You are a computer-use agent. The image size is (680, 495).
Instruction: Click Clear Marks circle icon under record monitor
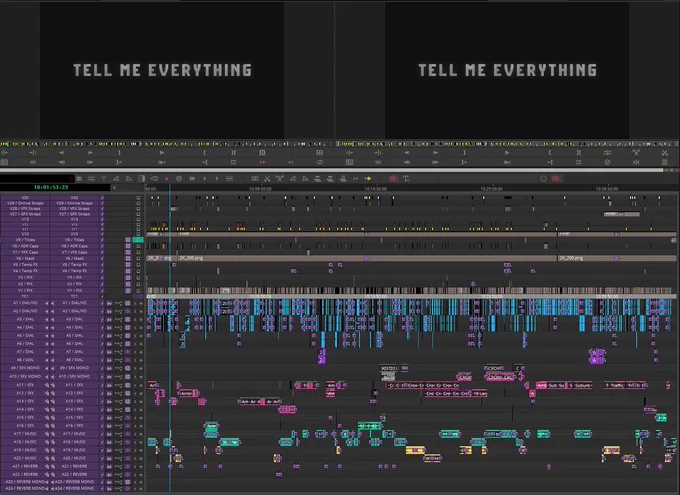point(607,162)
